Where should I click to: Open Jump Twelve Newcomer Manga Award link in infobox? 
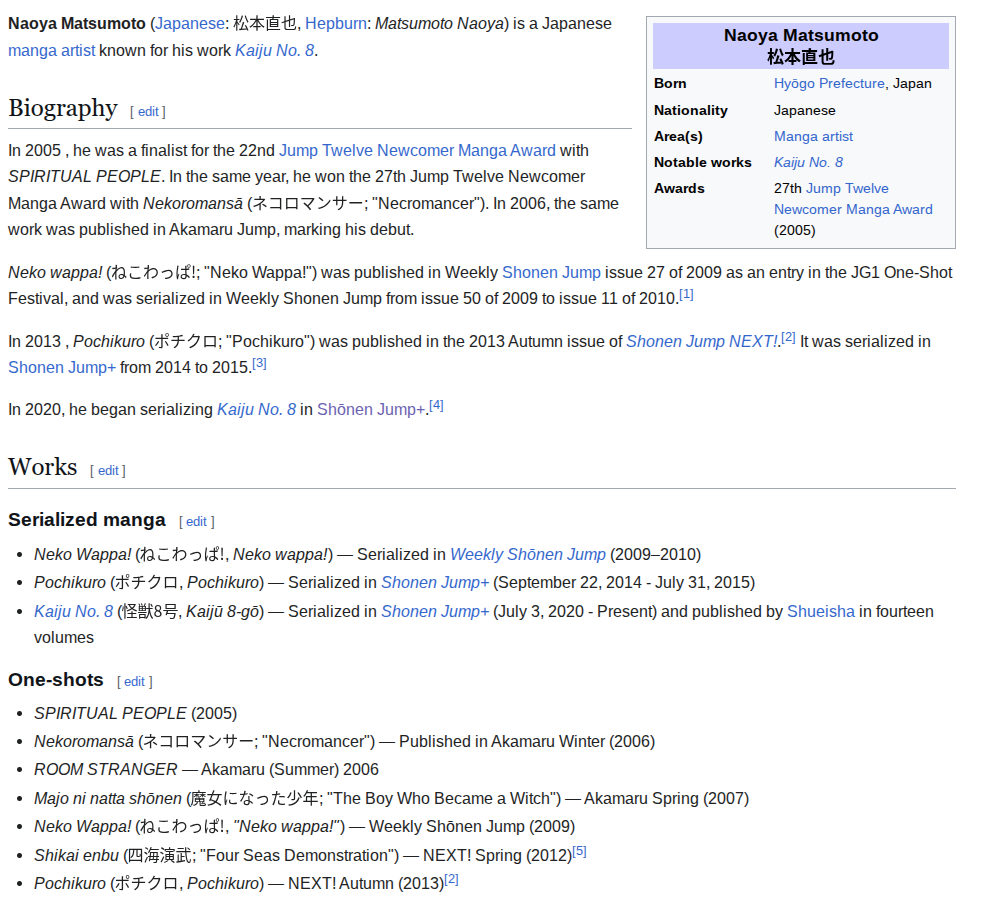pos(853,199)
